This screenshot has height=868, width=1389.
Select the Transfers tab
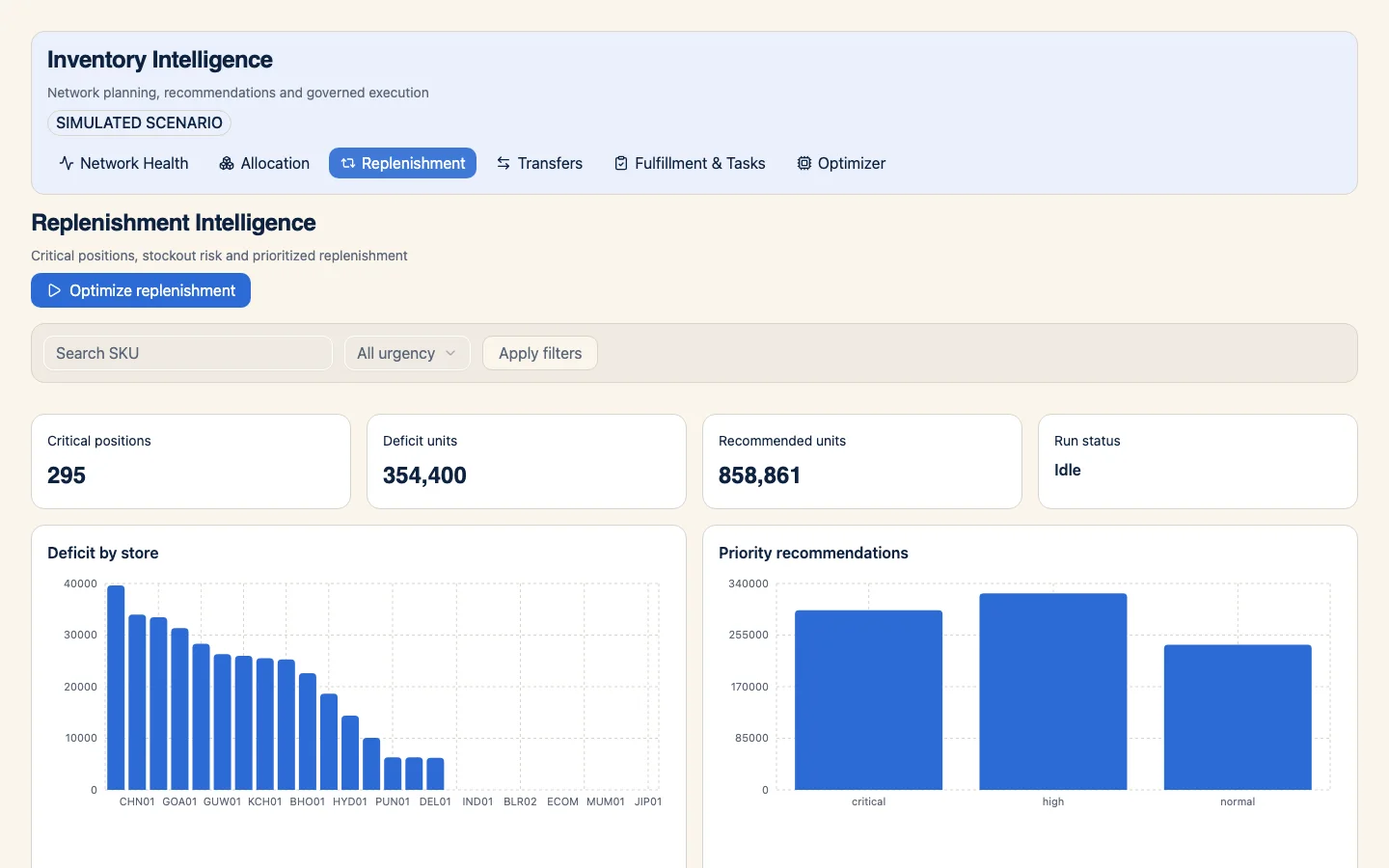point(539,163)
